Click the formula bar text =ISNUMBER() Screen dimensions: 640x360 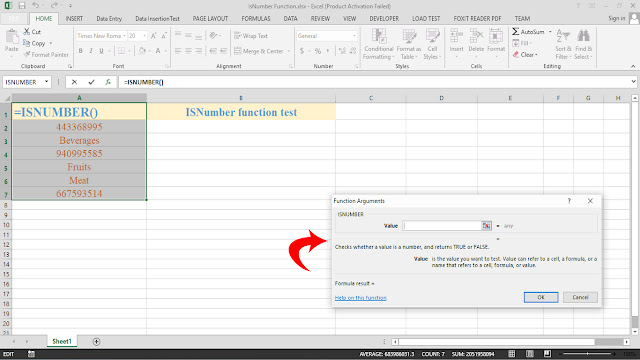coord(144,82)
